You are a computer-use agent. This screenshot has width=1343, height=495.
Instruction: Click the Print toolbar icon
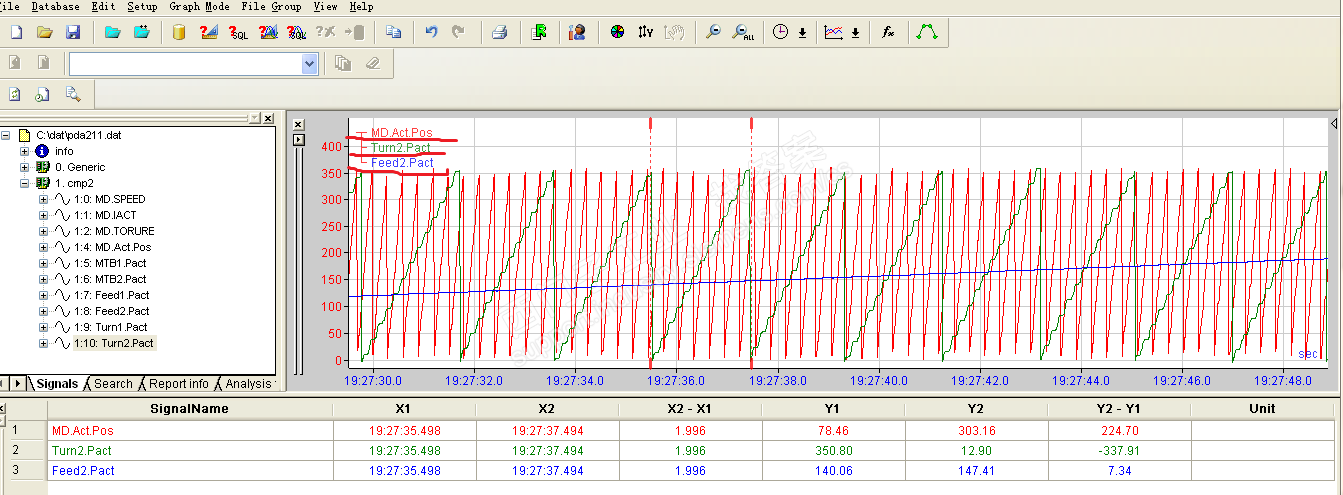(499, 32)
